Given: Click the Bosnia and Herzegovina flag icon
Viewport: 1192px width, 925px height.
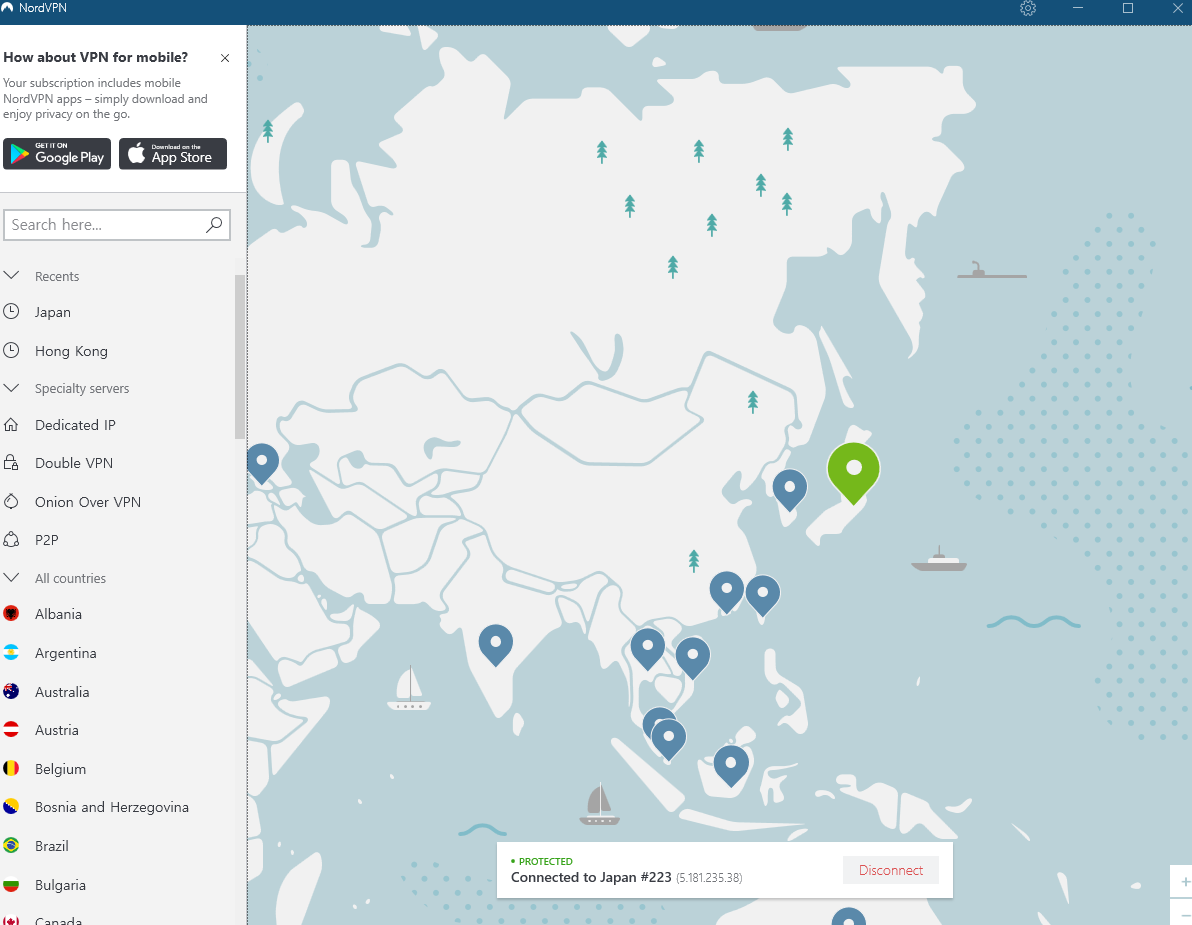Looking at the screenshot, I should tap(11, 806).
